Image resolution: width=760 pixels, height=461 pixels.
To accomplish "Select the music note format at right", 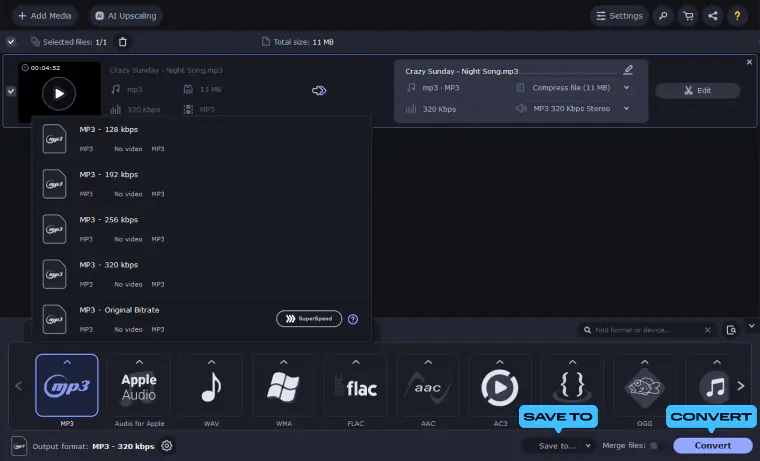I will coord(716,387).
